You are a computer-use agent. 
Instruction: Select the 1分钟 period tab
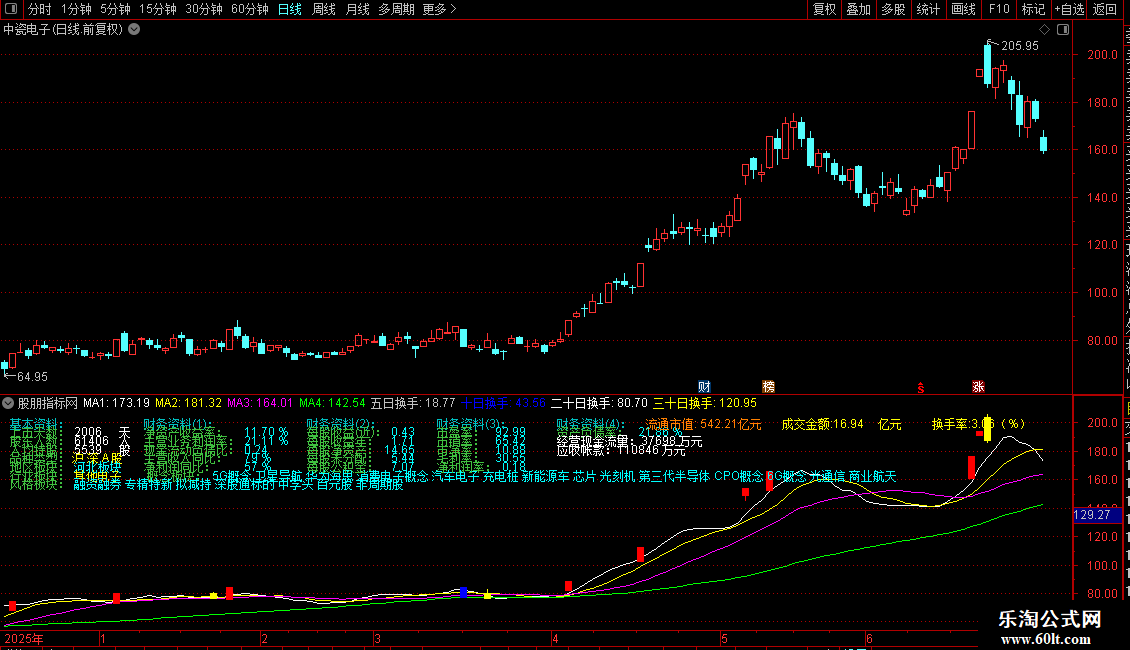pyautogui.click(x=76, y=9)
